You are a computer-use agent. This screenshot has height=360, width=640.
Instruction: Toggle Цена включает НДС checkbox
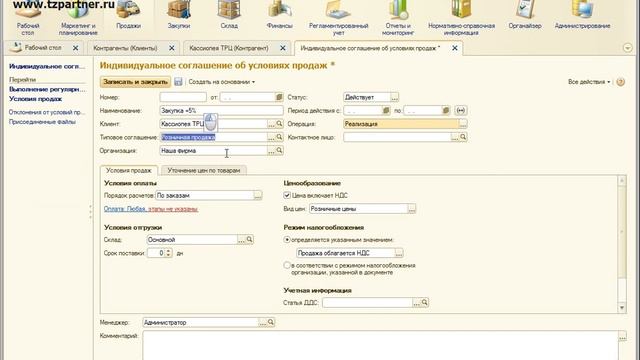point(287,196)
